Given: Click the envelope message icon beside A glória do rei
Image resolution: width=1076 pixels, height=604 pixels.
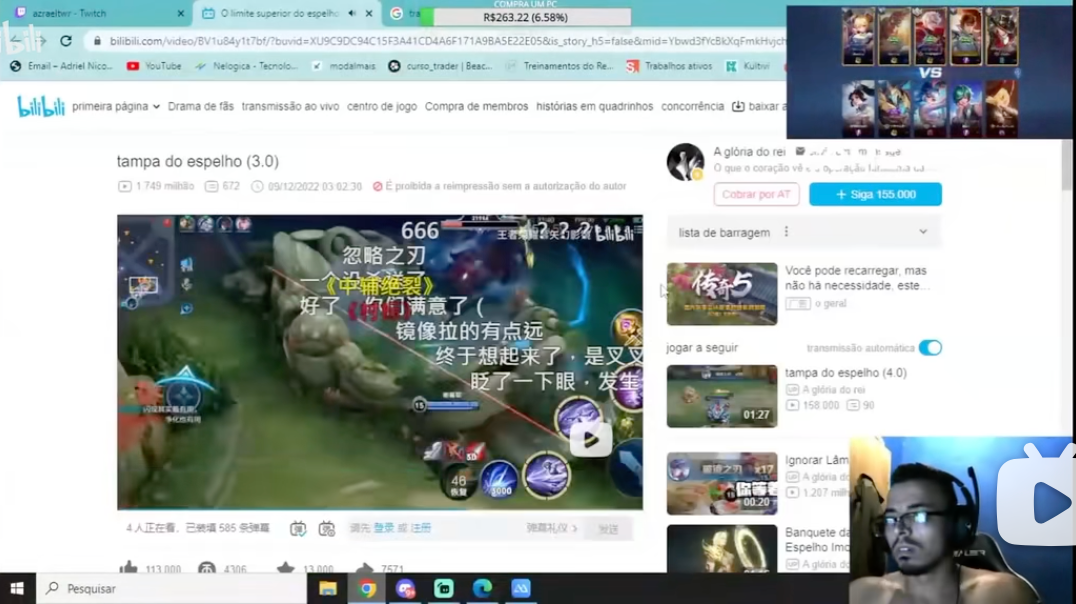Looking at the screenshot, I should [800, 151].
